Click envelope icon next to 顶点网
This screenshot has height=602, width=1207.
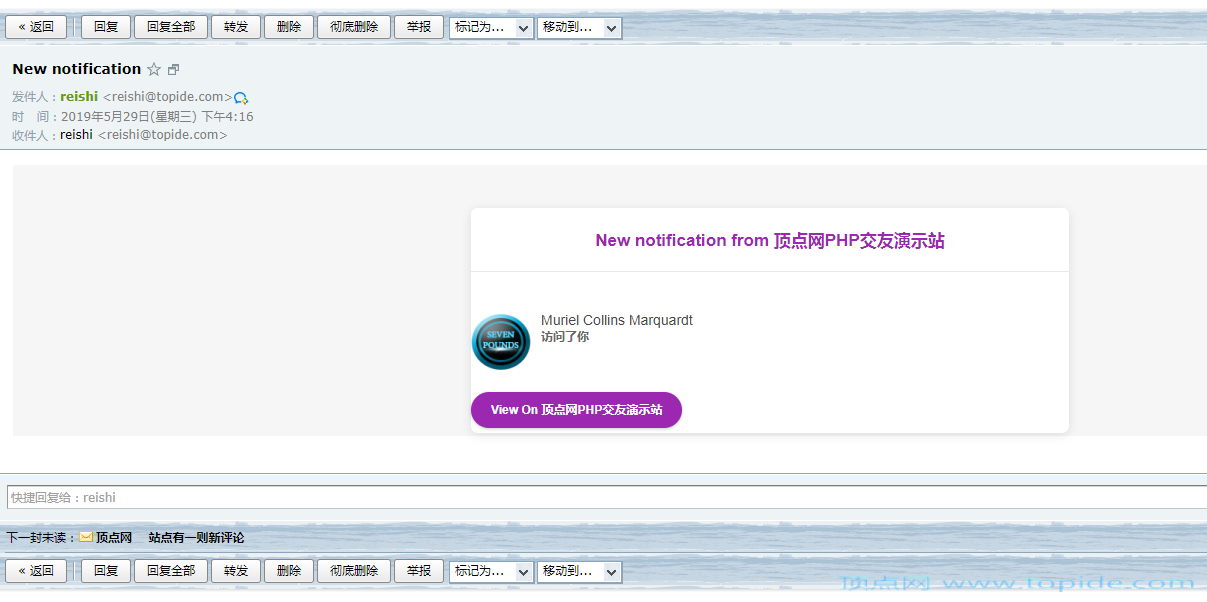pos(87,538)
